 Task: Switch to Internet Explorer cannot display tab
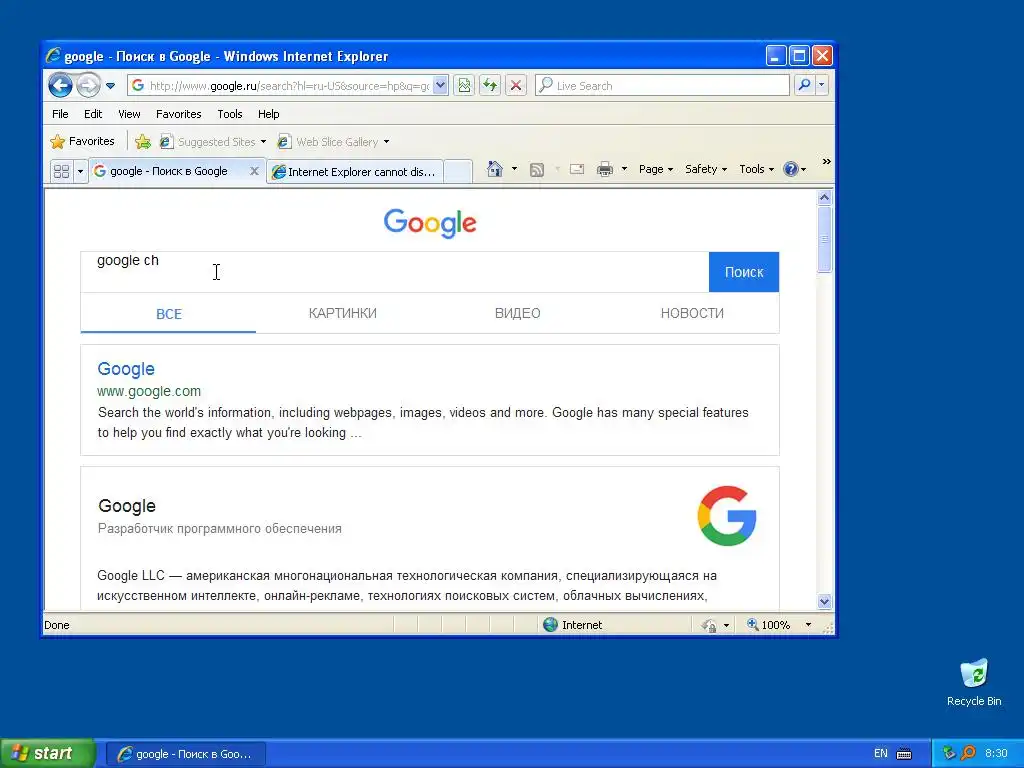click(355, 172)
